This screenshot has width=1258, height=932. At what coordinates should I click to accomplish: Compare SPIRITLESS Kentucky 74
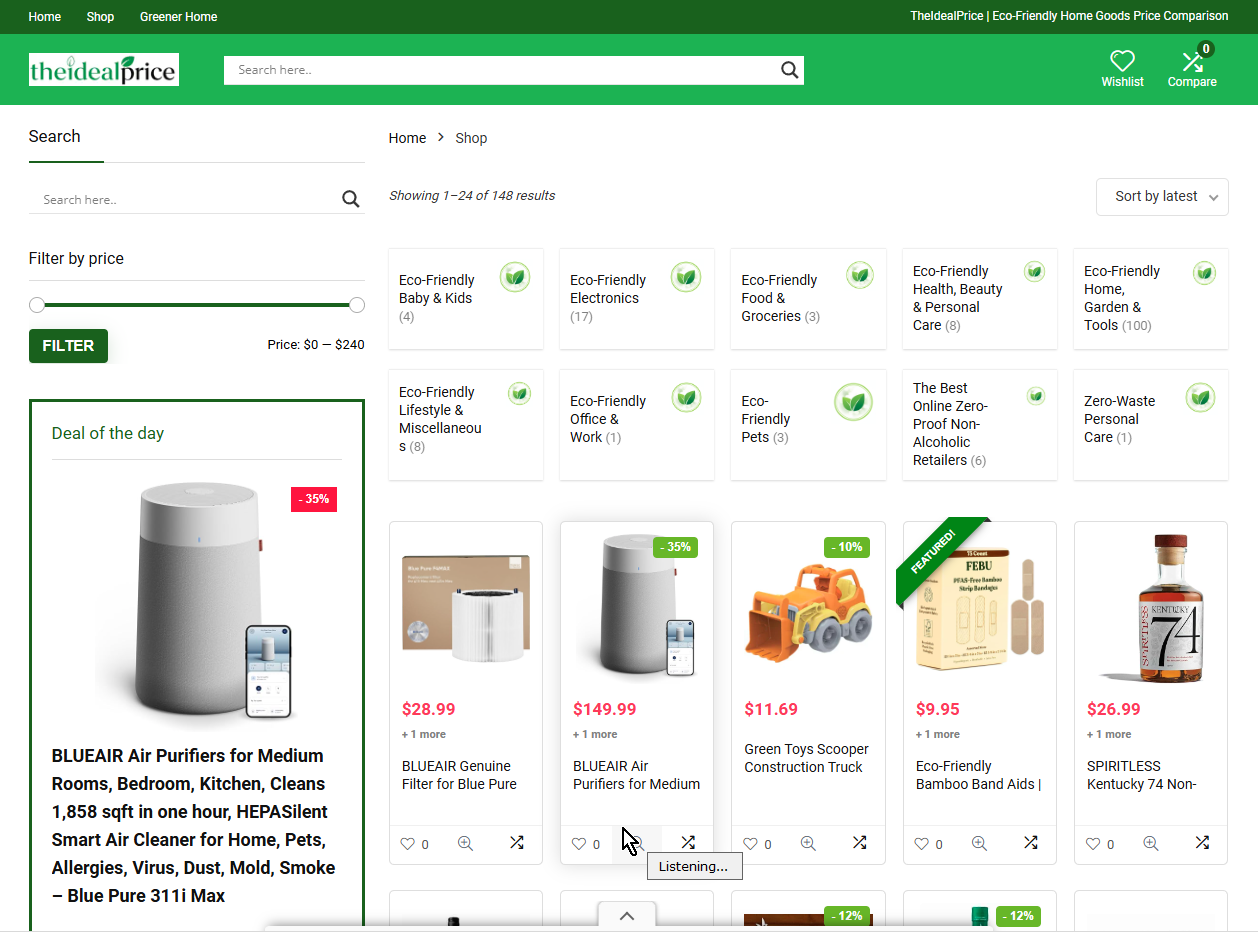point(1202,843)
